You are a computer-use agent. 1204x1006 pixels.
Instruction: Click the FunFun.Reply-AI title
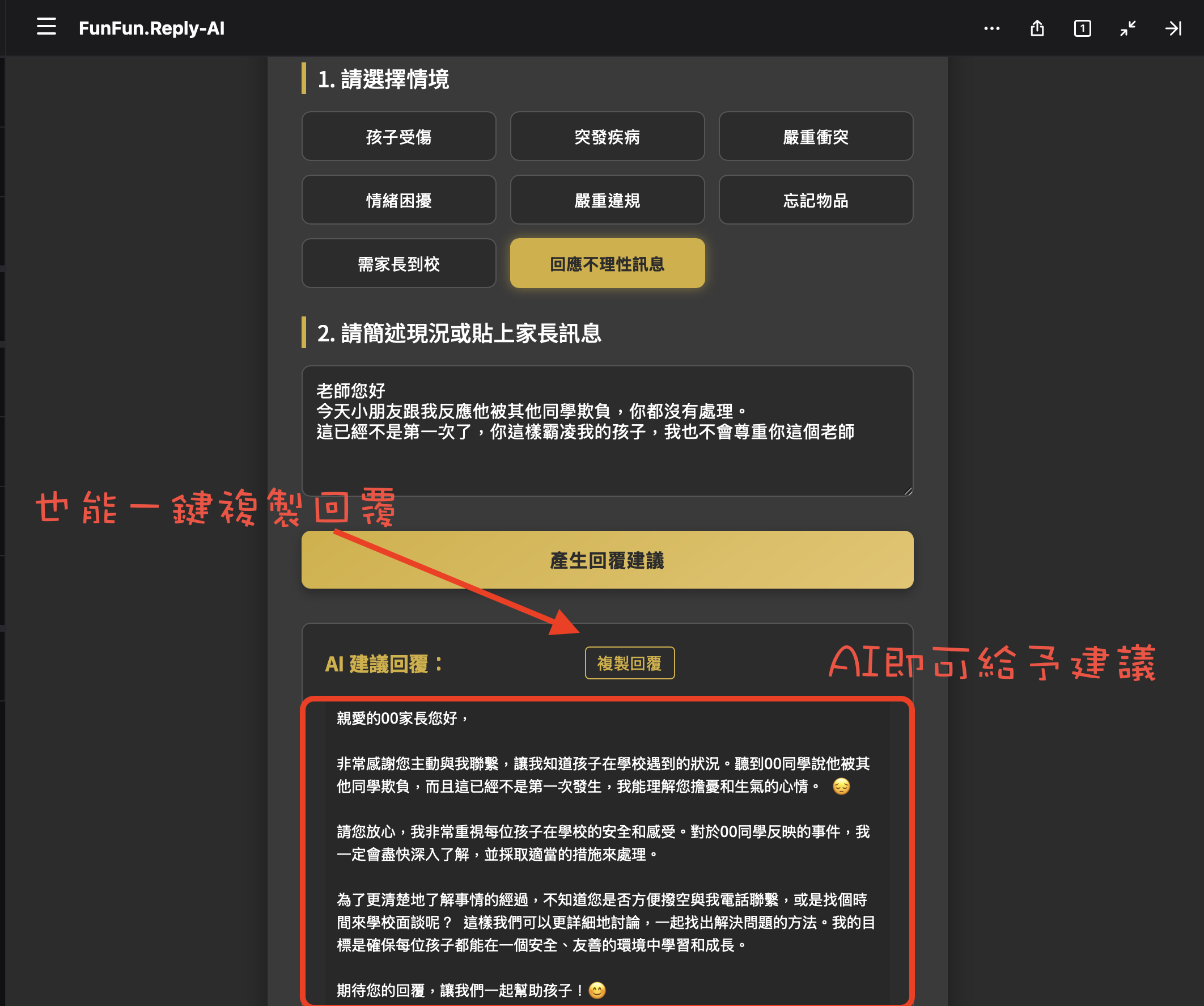tap(152, 28)
